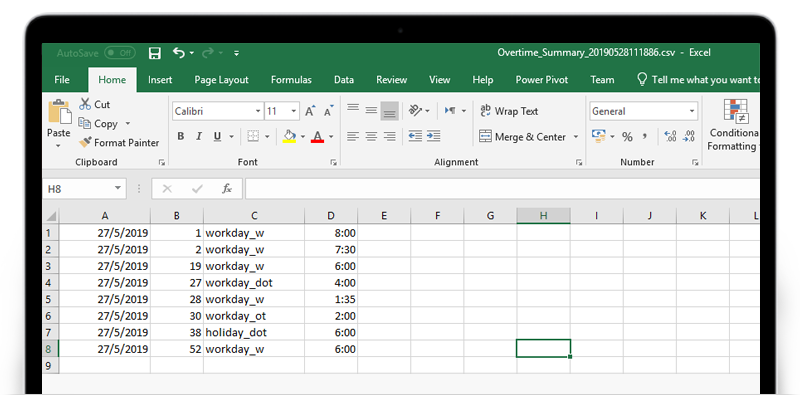Select Middle Align icon

pyautogui.click(x=371, y=111)
